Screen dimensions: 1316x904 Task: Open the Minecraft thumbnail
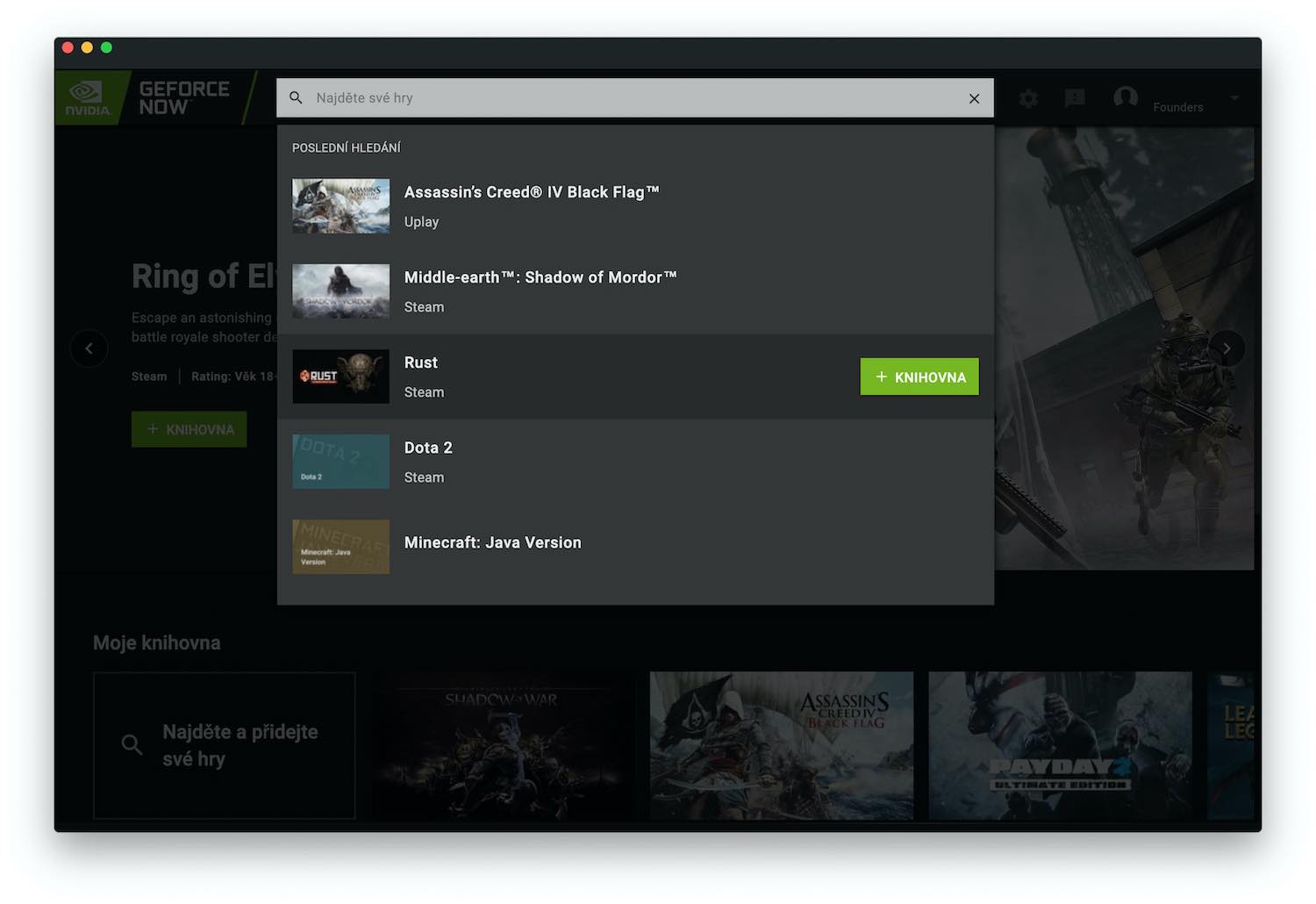click(x=340, y=547)
